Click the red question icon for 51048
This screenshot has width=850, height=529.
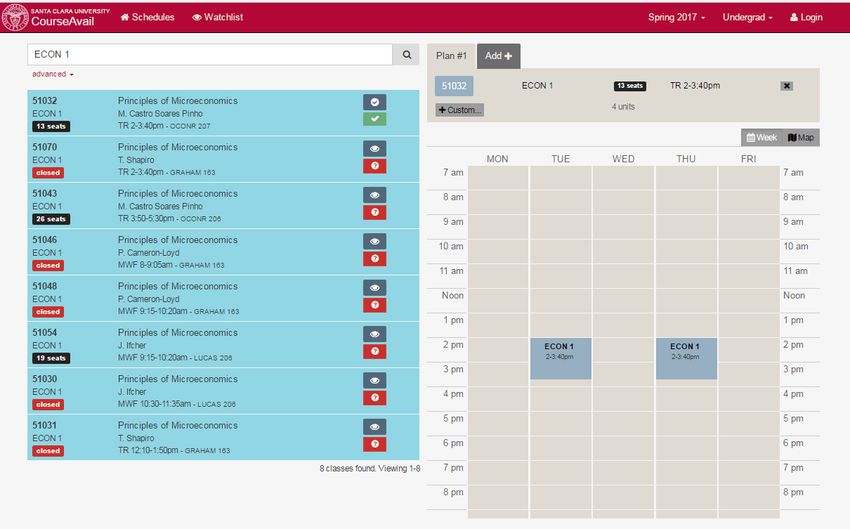point(375,305)
